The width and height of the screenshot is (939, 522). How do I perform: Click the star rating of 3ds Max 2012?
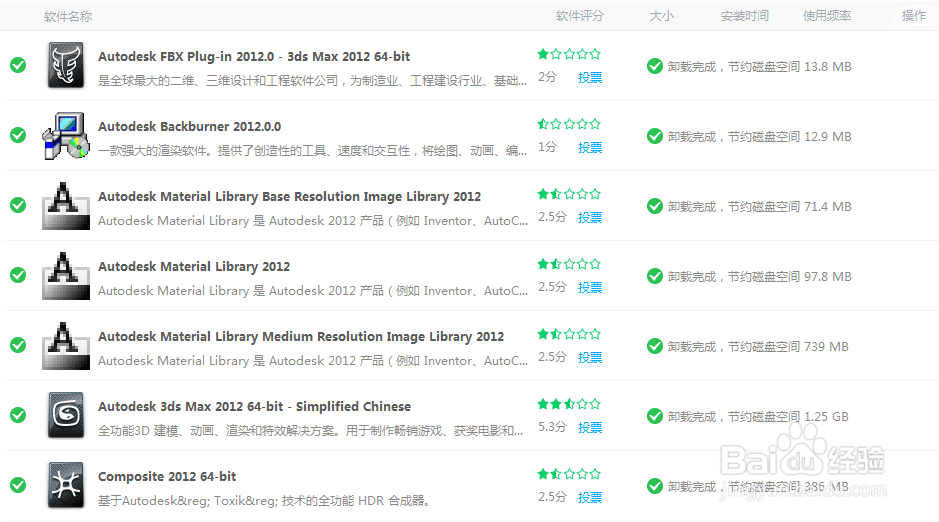point(569,404)
